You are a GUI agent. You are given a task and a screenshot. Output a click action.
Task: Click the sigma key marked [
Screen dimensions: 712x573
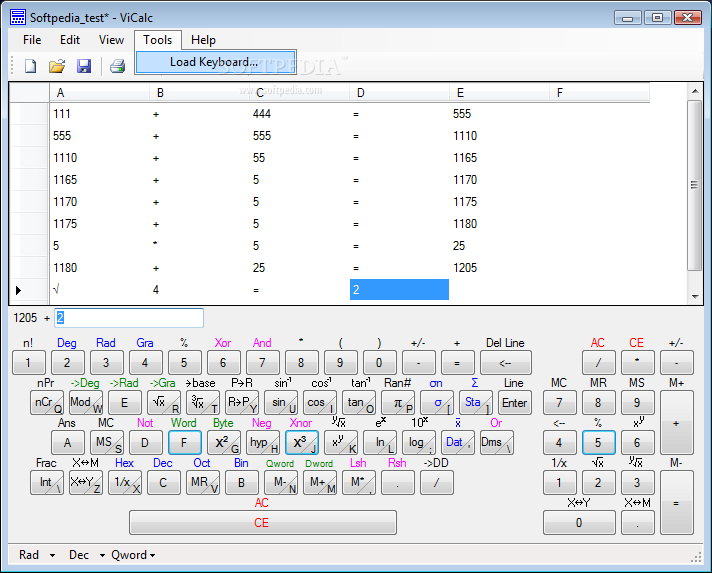coord(437,403)
